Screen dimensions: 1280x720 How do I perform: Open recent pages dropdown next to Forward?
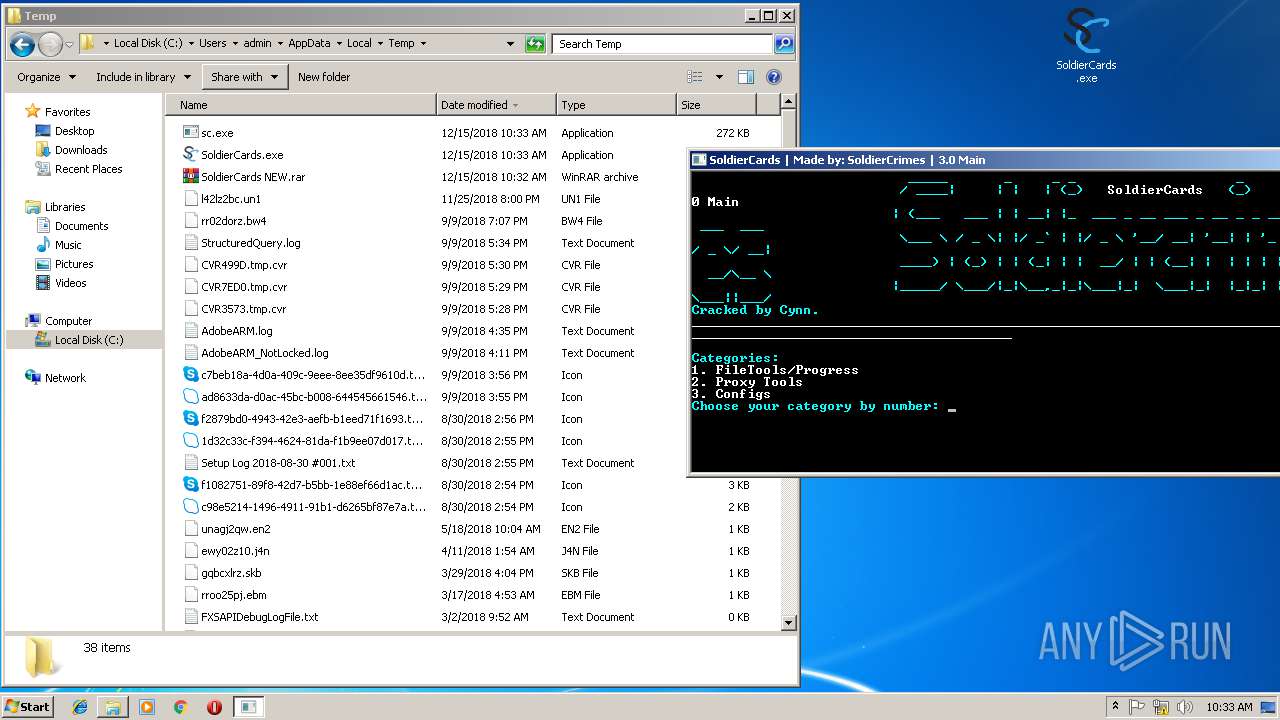click(x=69, y=45)
